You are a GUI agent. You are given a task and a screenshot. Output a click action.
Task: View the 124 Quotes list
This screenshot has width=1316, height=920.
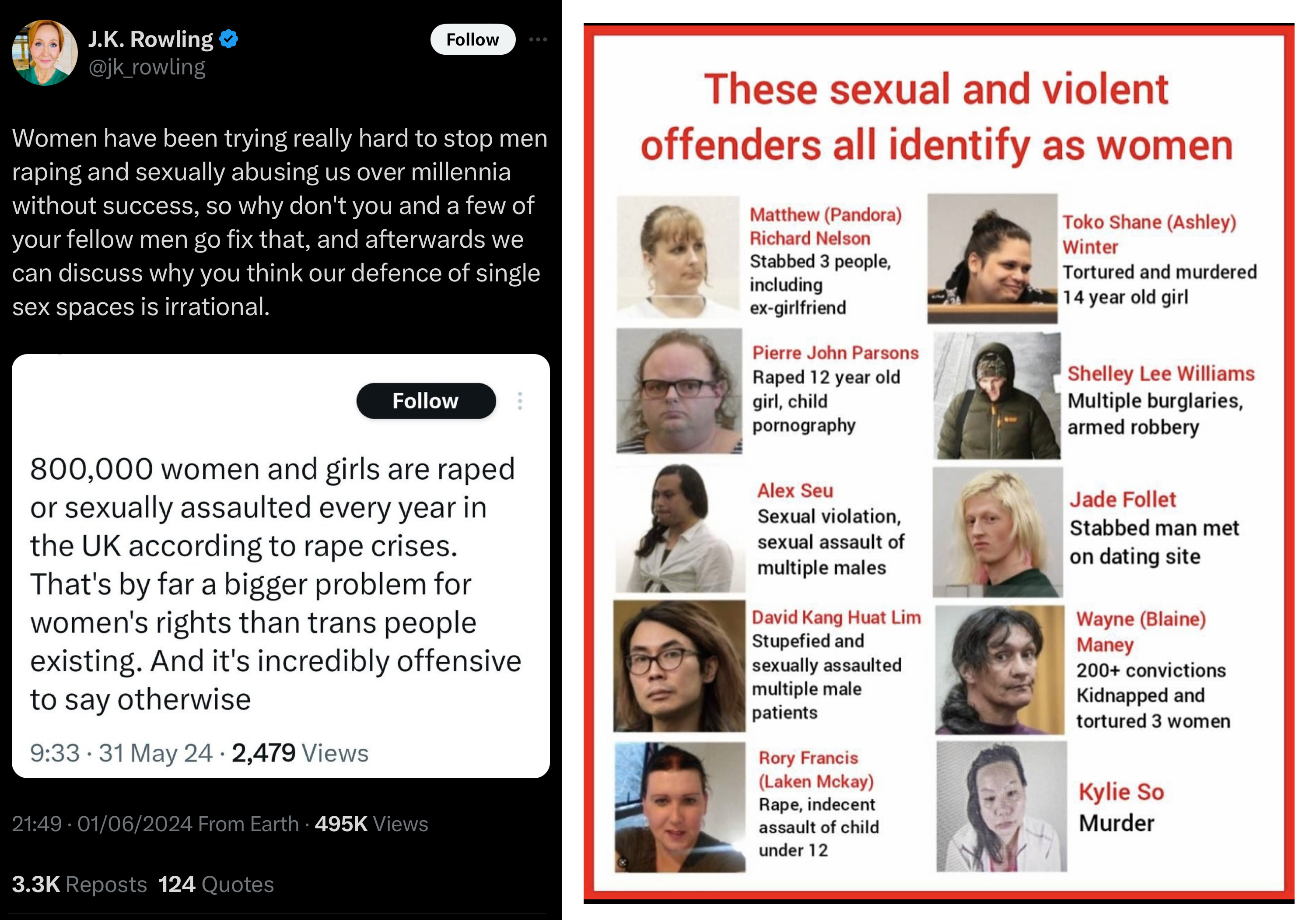pos(216,885)
